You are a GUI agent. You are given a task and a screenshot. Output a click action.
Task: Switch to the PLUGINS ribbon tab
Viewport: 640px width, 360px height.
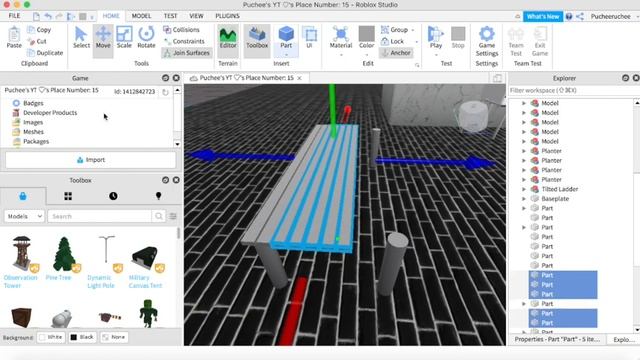(x=227, y=16)
